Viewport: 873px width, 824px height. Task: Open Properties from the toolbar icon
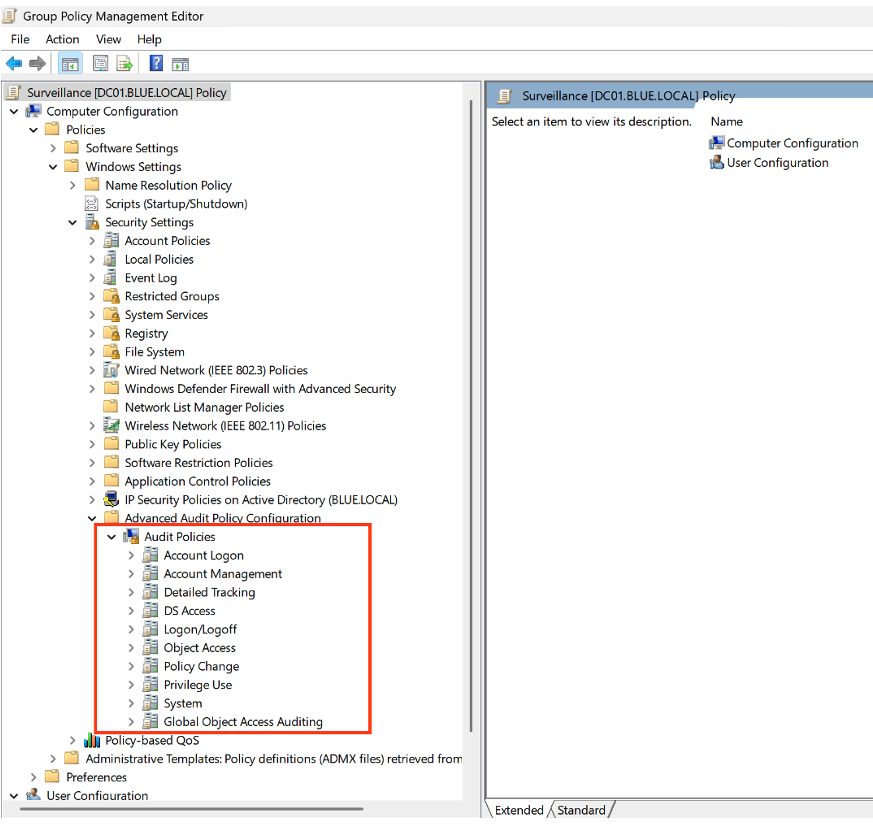coord(100,64)
